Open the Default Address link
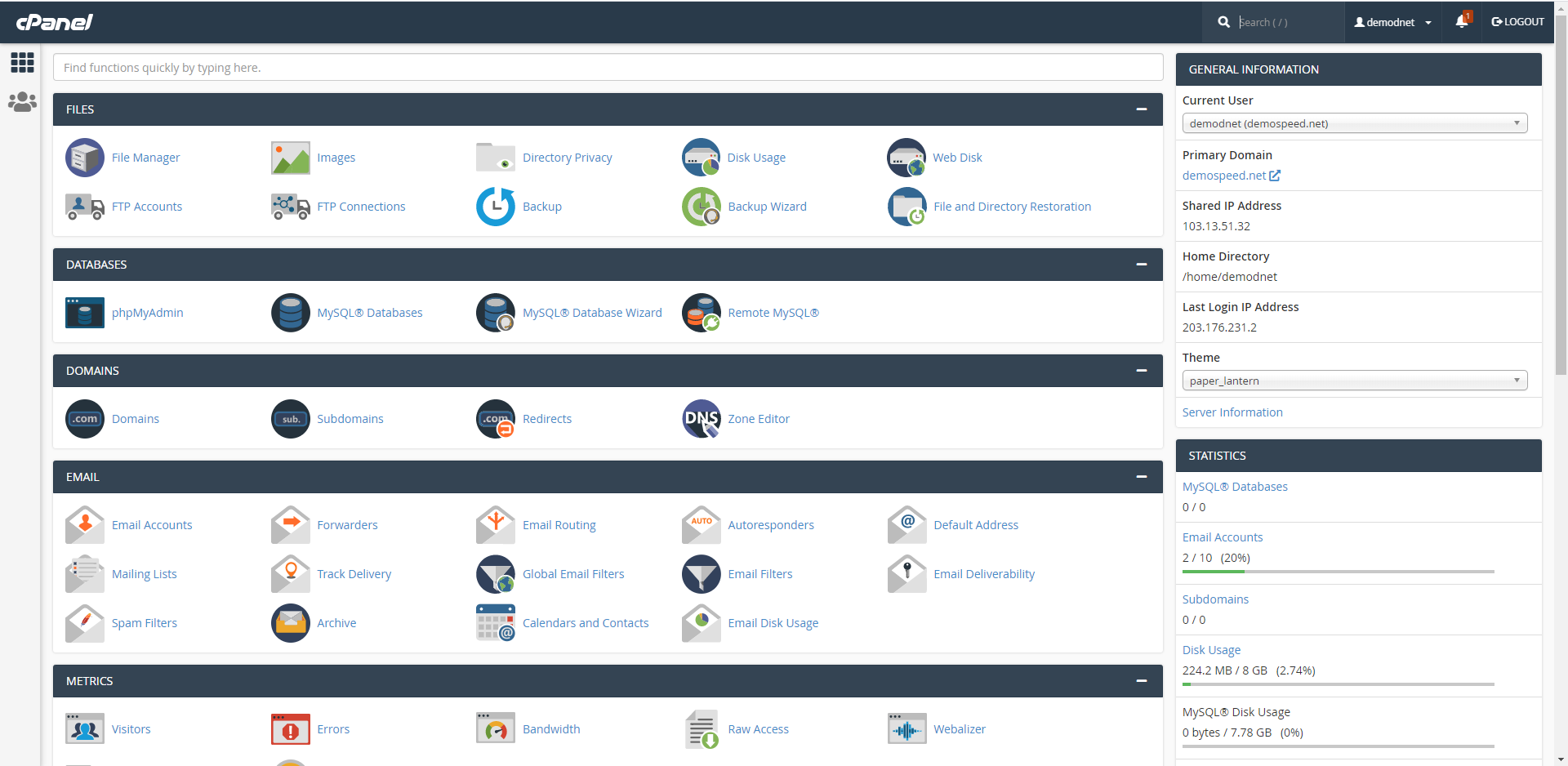The image size is (1568, 766). [x=976, y=525]
